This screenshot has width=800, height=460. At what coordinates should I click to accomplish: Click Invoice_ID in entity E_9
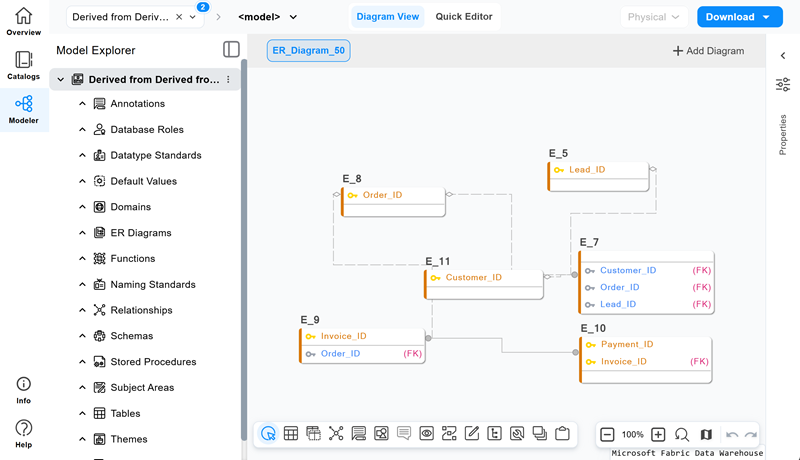point(343,336)
